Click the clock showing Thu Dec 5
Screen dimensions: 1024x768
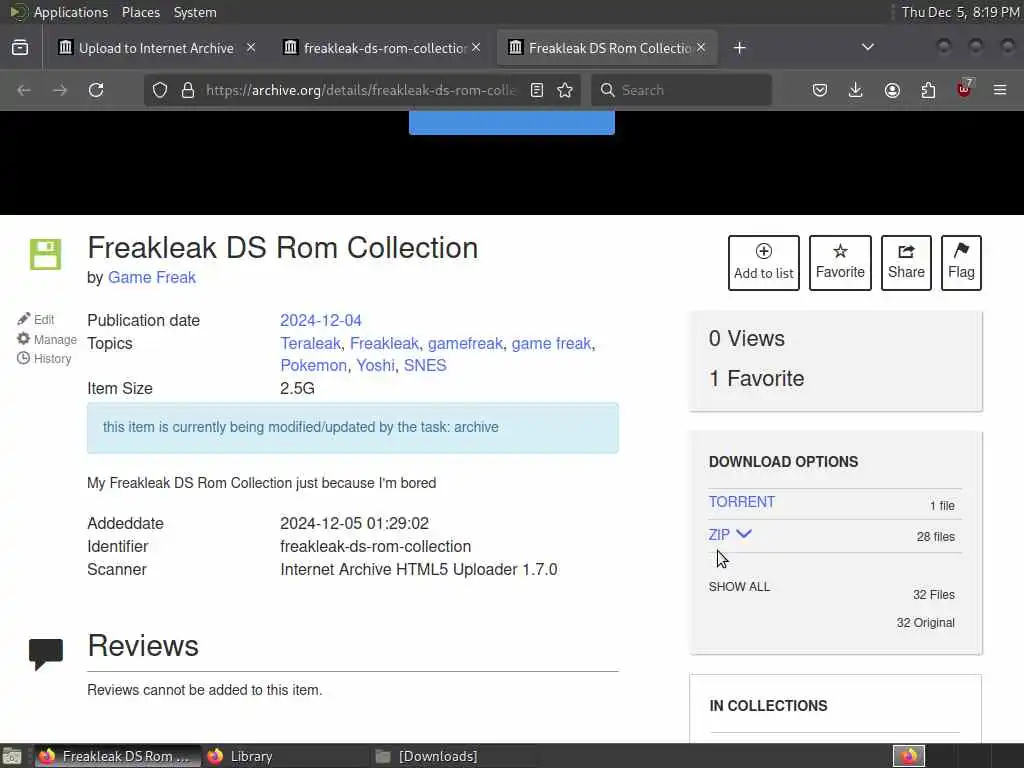click(x=960, y=12)
